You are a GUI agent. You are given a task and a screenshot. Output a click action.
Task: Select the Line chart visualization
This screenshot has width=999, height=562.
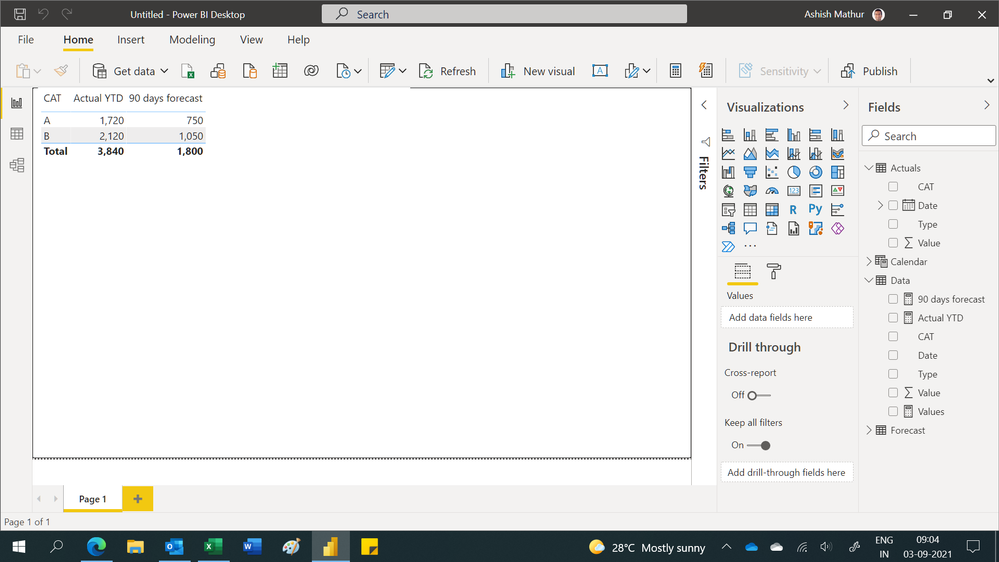click(728, 154)
